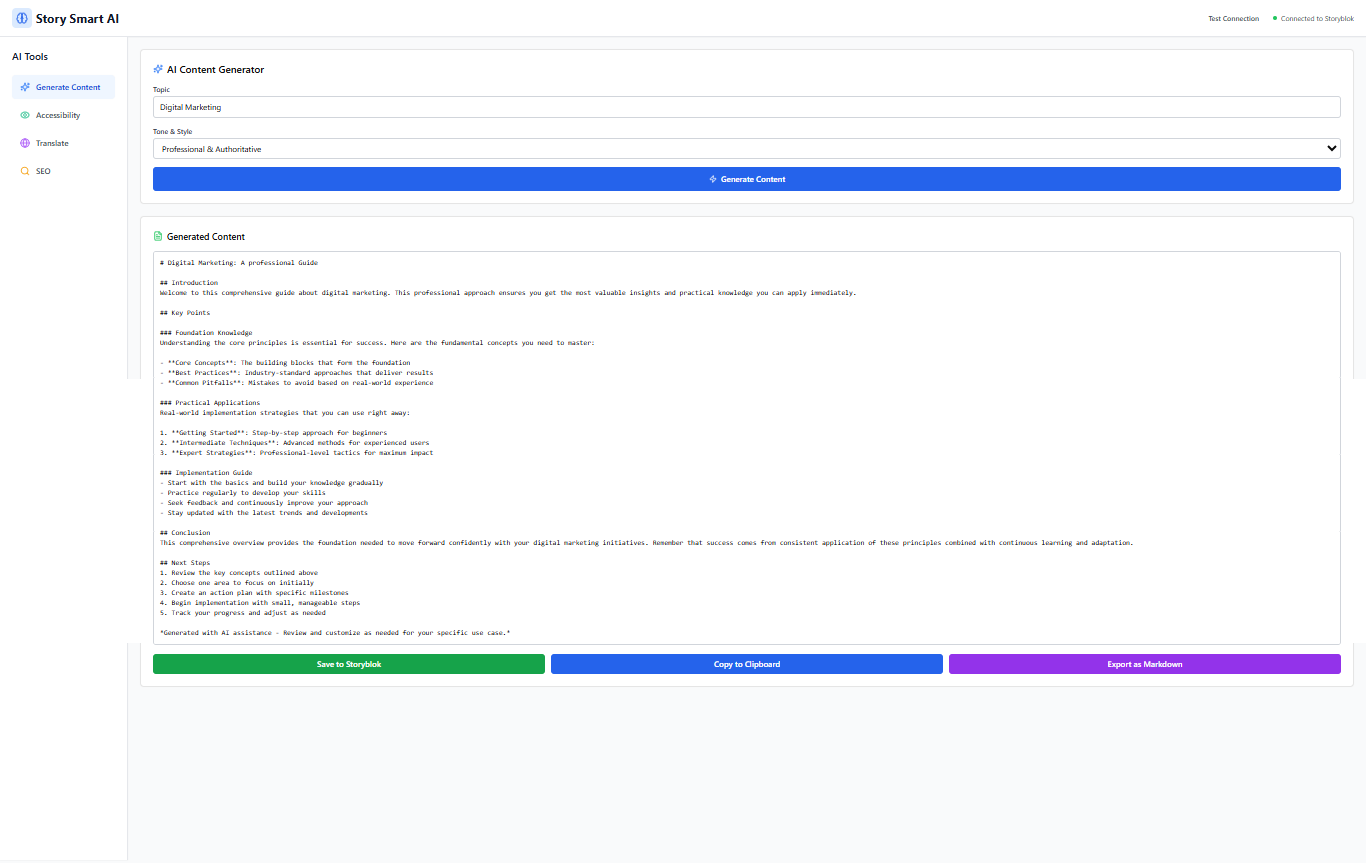Click the '**Intermediate Techniques**' numbered line
1366x863 pixels.
[x=295, y=443]
